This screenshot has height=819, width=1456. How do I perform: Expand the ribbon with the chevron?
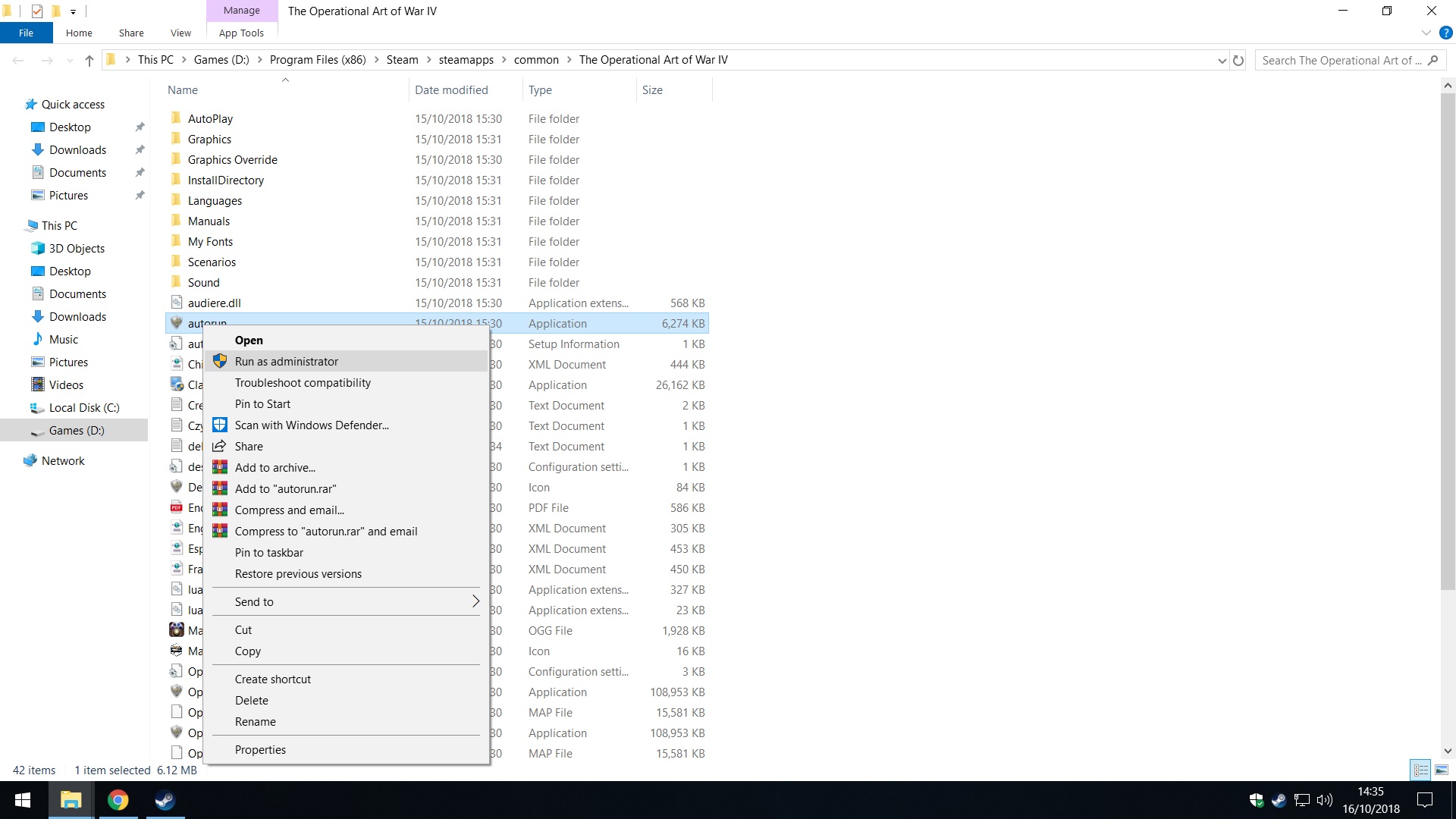click(x=1426, y=33)
